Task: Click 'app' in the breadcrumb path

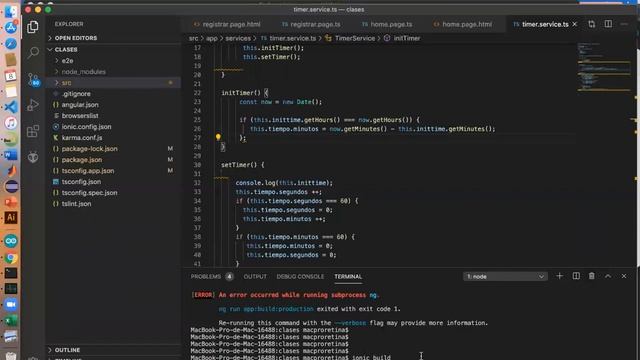Action: click(211, 38)
